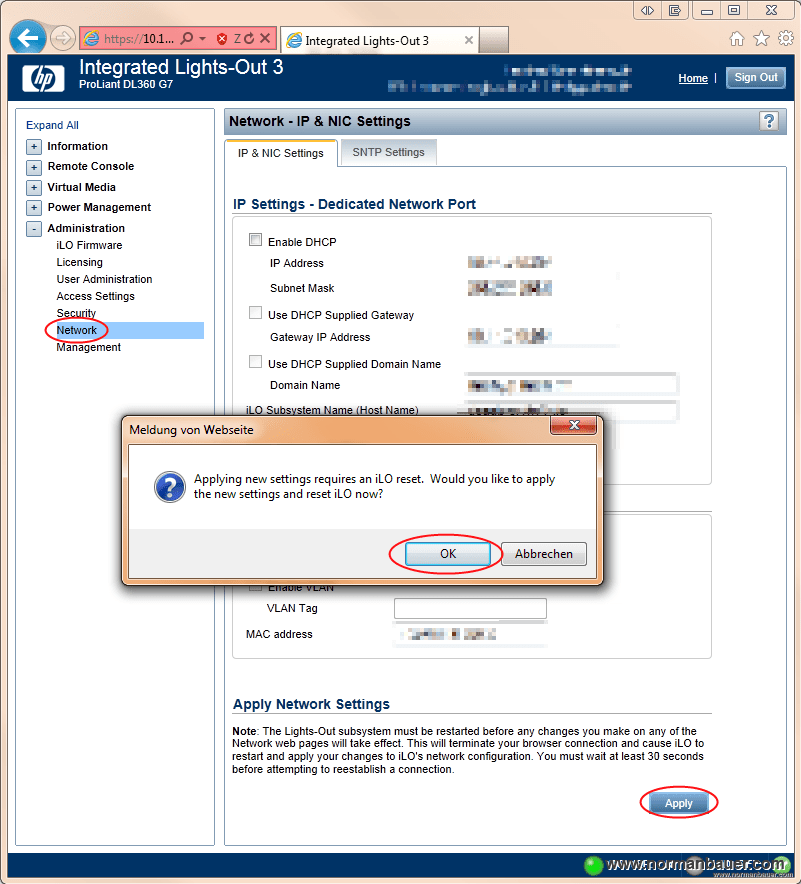This screenshot has width=801, height=884.
Task: Confirm the iLO reset with OK
Action: [x=448, y=554]
